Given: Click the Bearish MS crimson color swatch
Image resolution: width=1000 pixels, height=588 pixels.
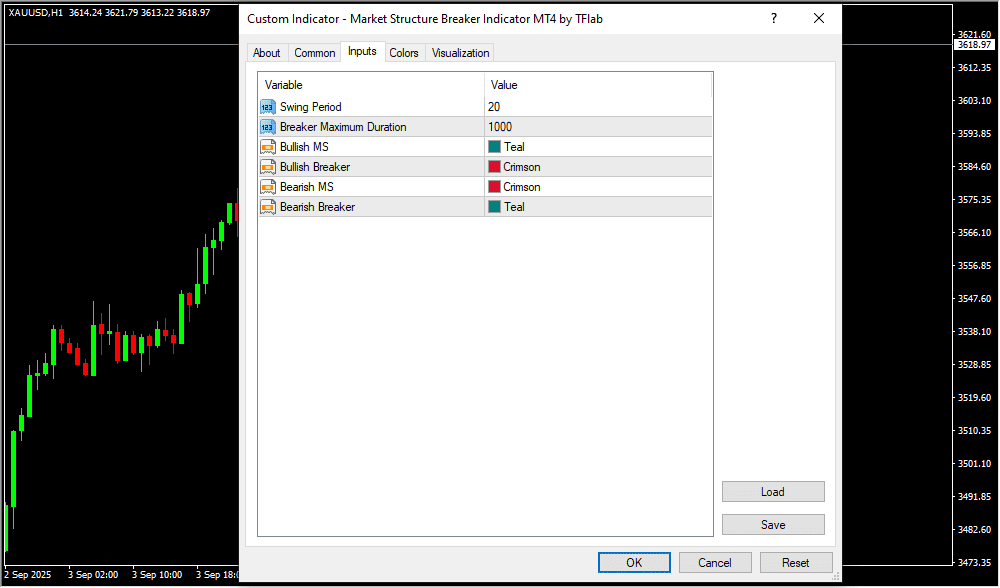Looking at the screenshot, I should pos(494,187).
